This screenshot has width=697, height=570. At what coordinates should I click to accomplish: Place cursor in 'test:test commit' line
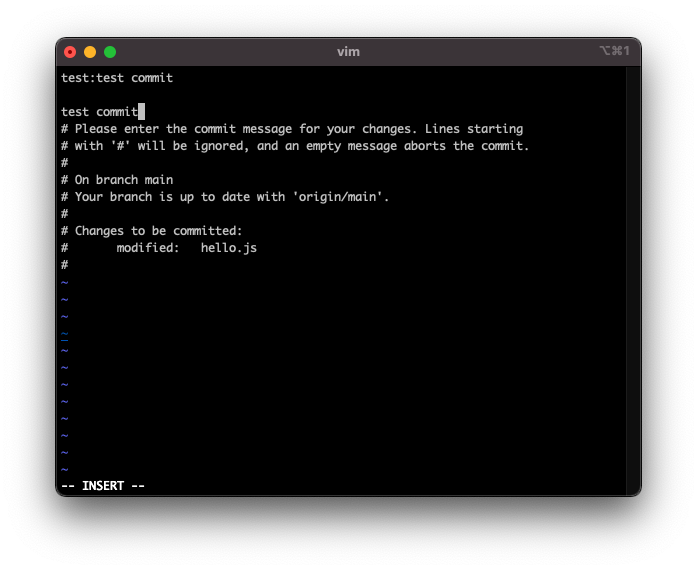(x=117, y=78)
